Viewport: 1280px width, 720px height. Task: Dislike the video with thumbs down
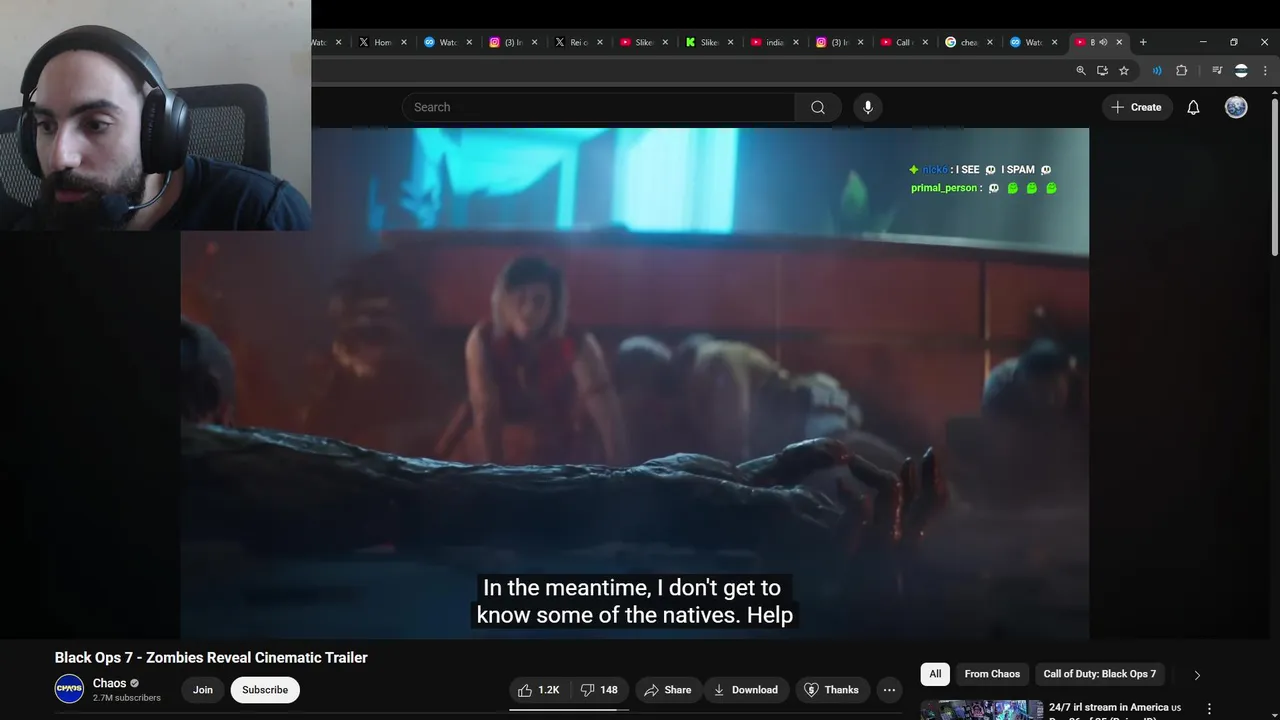pos(599,690)
